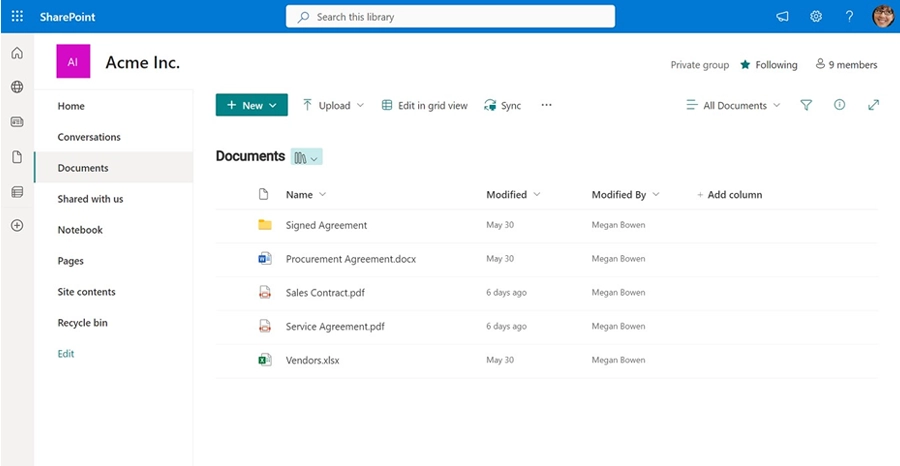Click the file type column header icon
Screen dimensions: 900x466
point(263,195)
